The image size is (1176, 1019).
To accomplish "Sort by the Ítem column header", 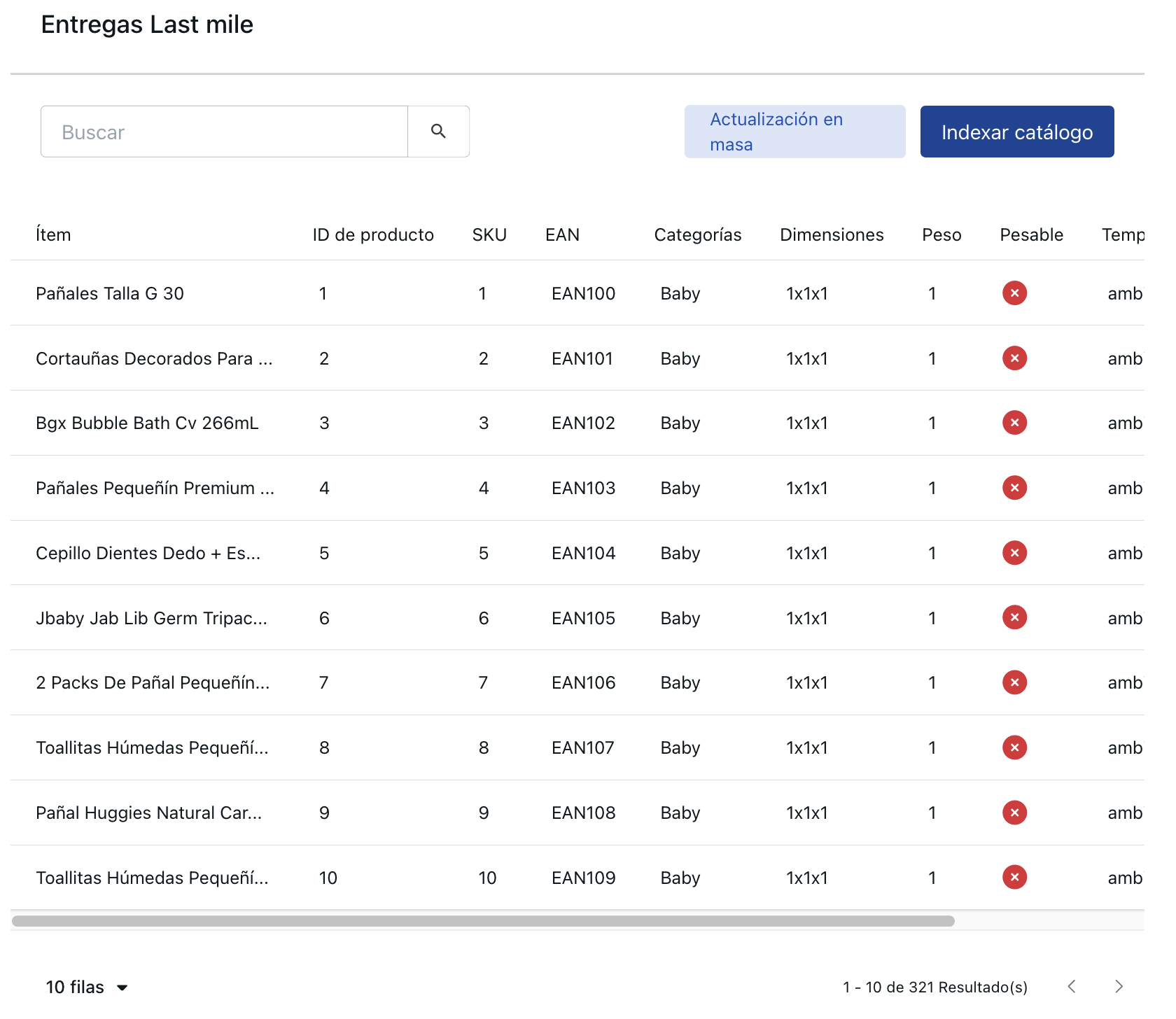I will coord(53,234).
